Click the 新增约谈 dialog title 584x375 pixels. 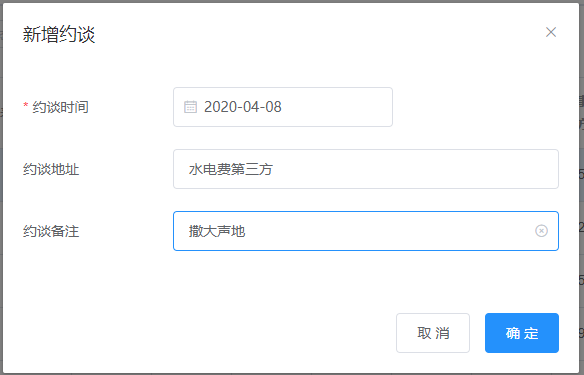tap(59, 34)
